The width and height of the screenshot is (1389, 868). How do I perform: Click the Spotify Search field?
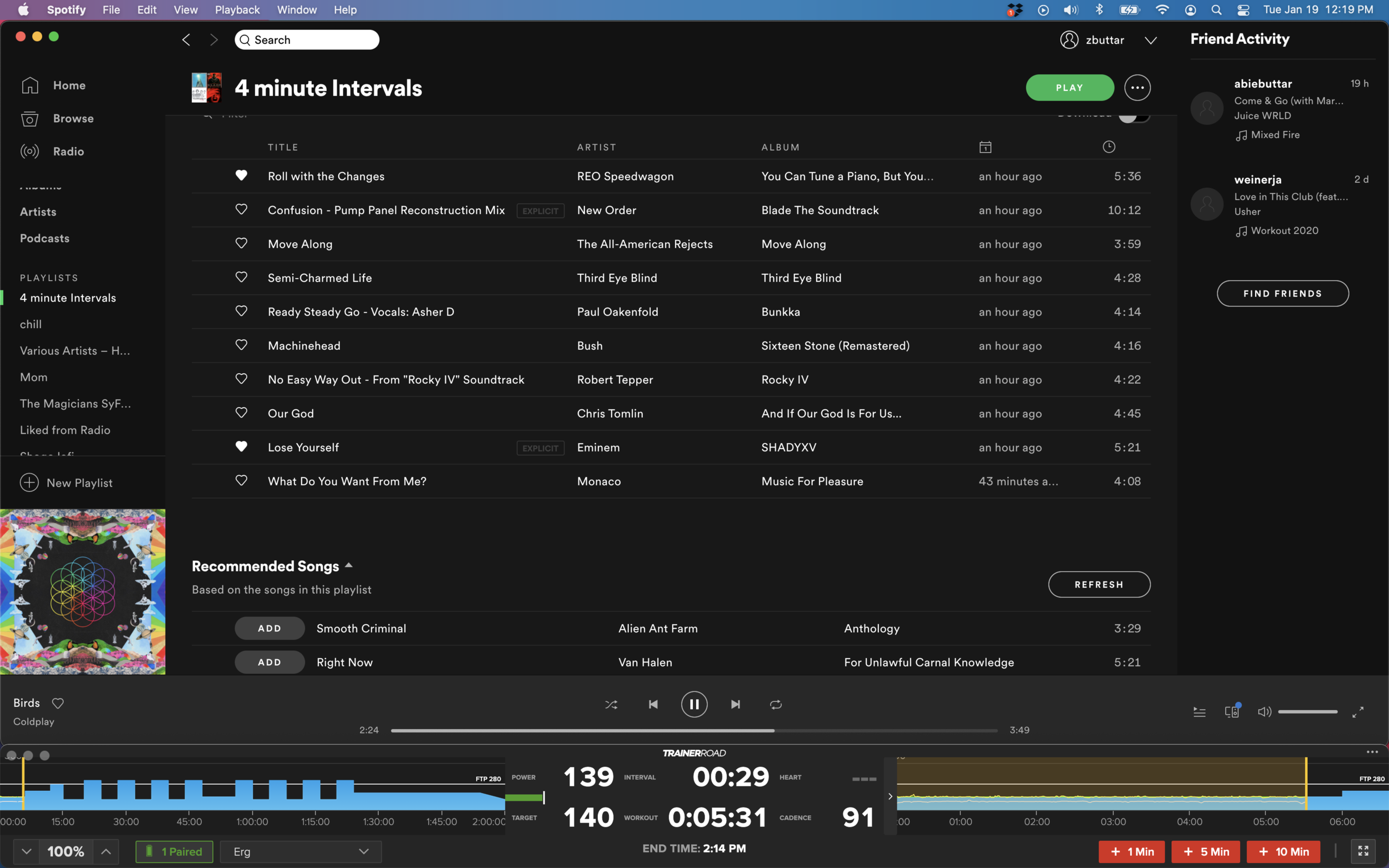coord(307,39)
